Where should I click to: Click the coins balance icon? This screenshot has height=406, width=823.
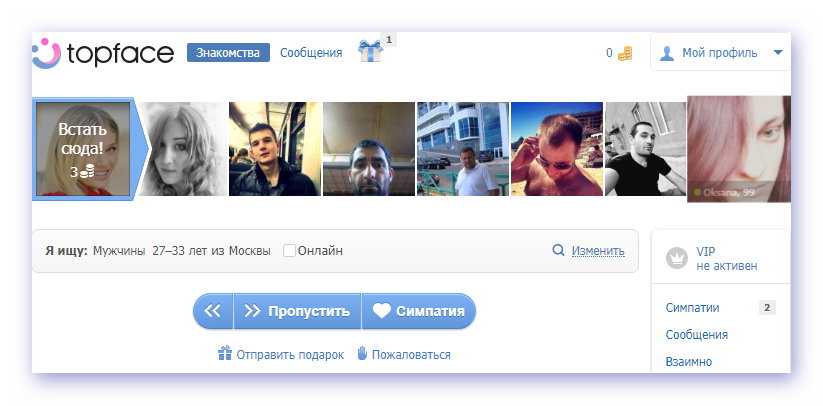pyautogui.click(x=625, y=53)
